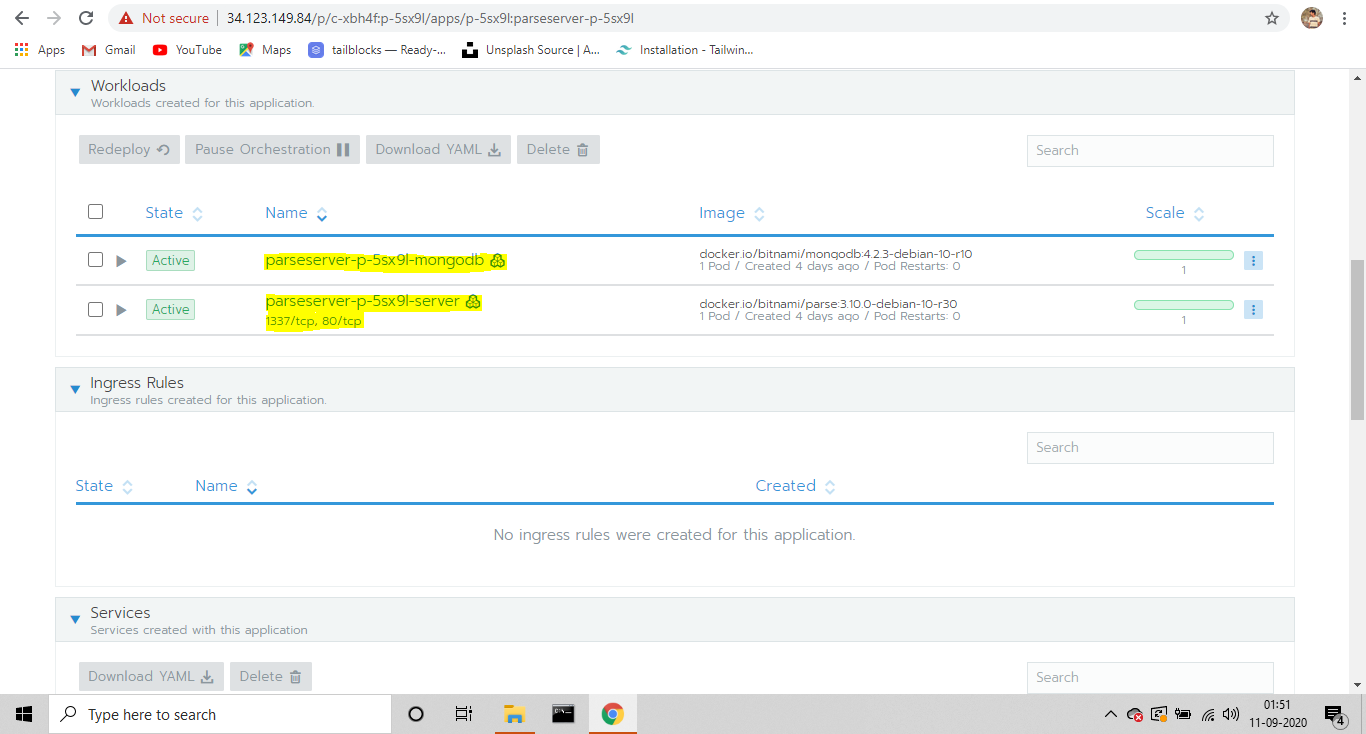Check the parseserver-p-5sx9l-mongodb row checkbox
1366x734 pixels.
point(95,260)
